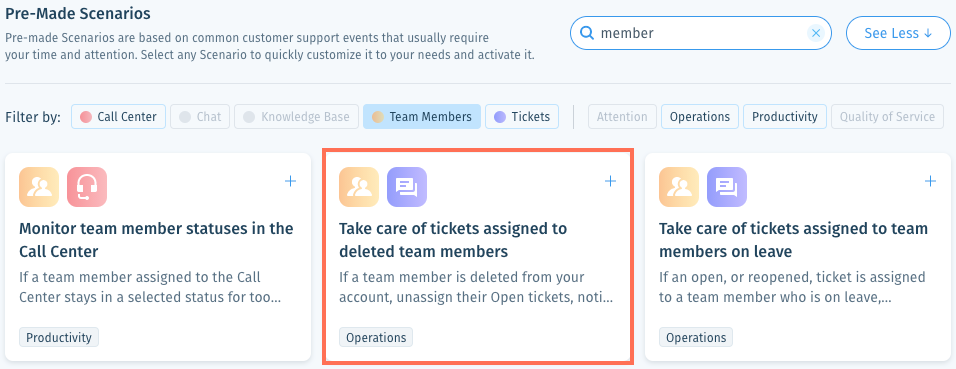Click the orange team members icon on leave card

click(x=679, y=187)
